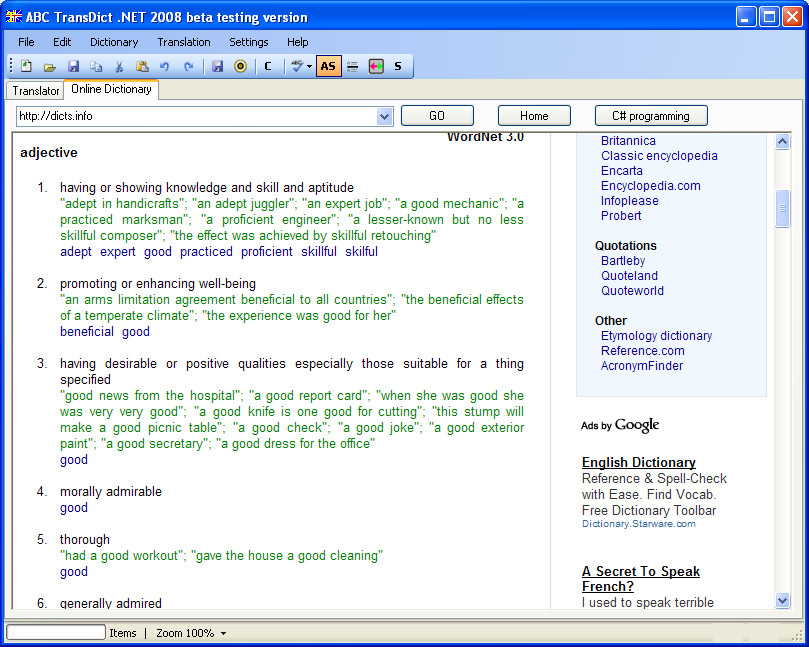Screen dimensions: 809x647
Task: Click the synonym link 'skilful'
Action: tap(361, 252)
